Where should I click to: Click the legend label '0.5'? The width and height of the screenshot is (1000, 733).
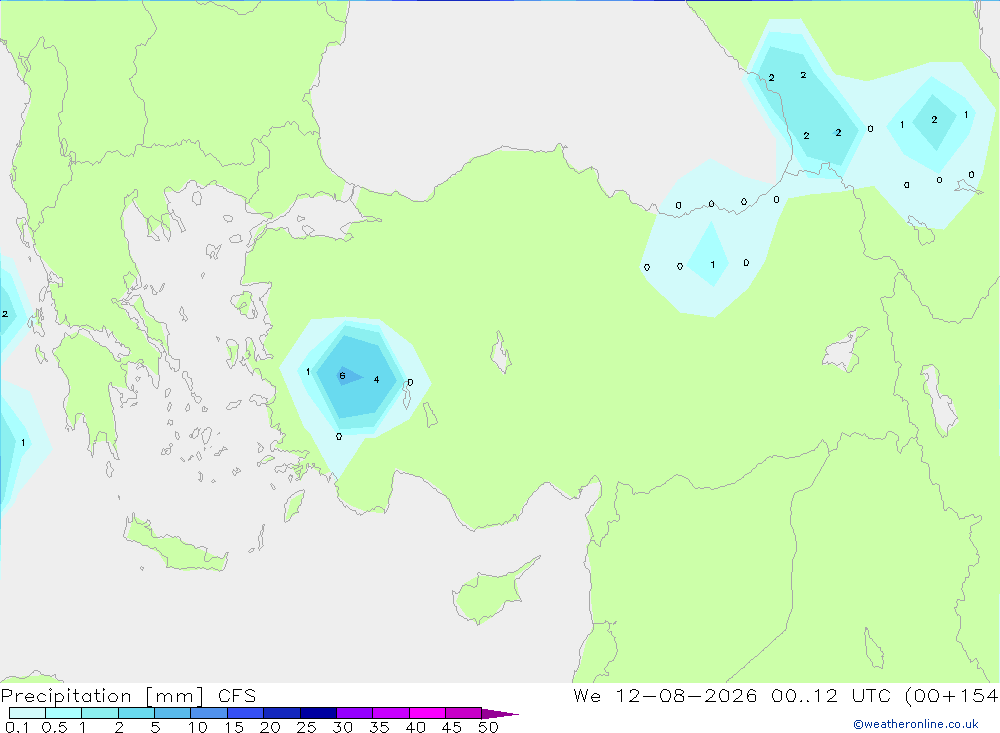click(x=54, y=727)
